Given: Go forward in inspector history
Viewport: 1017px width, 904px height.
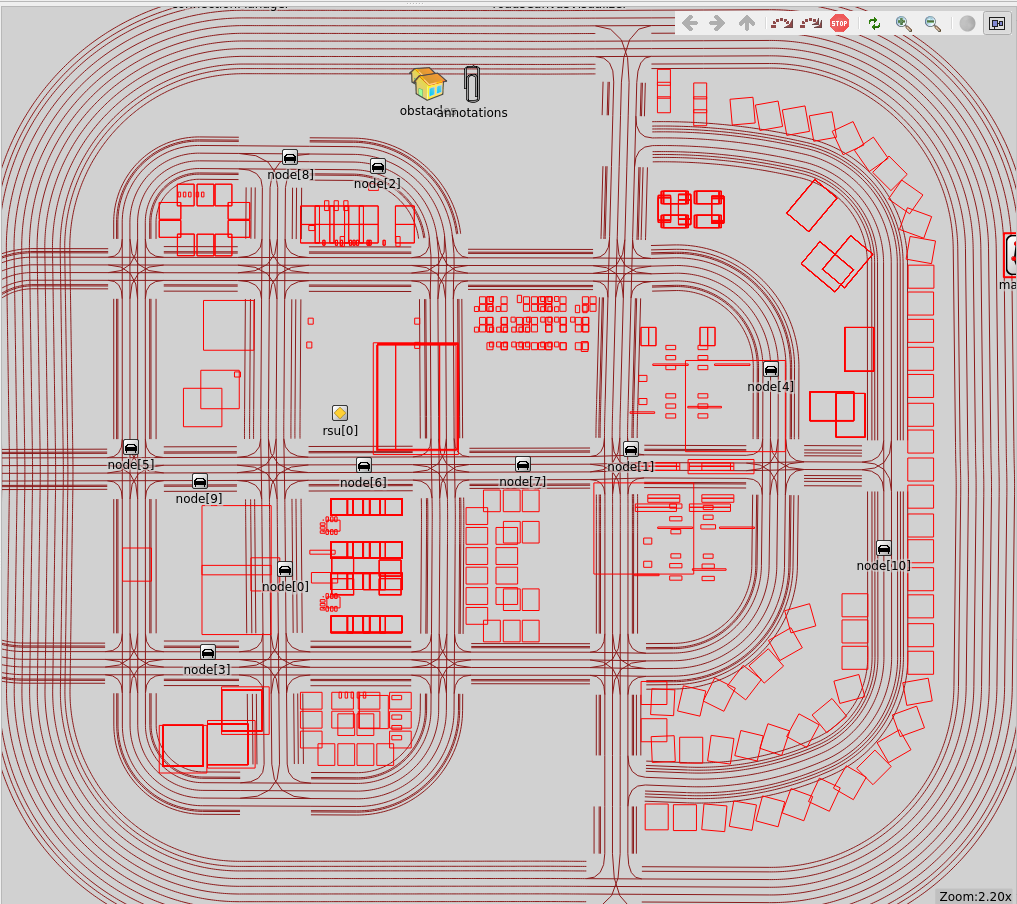Looking at the screenshot, I should (717, 24).
